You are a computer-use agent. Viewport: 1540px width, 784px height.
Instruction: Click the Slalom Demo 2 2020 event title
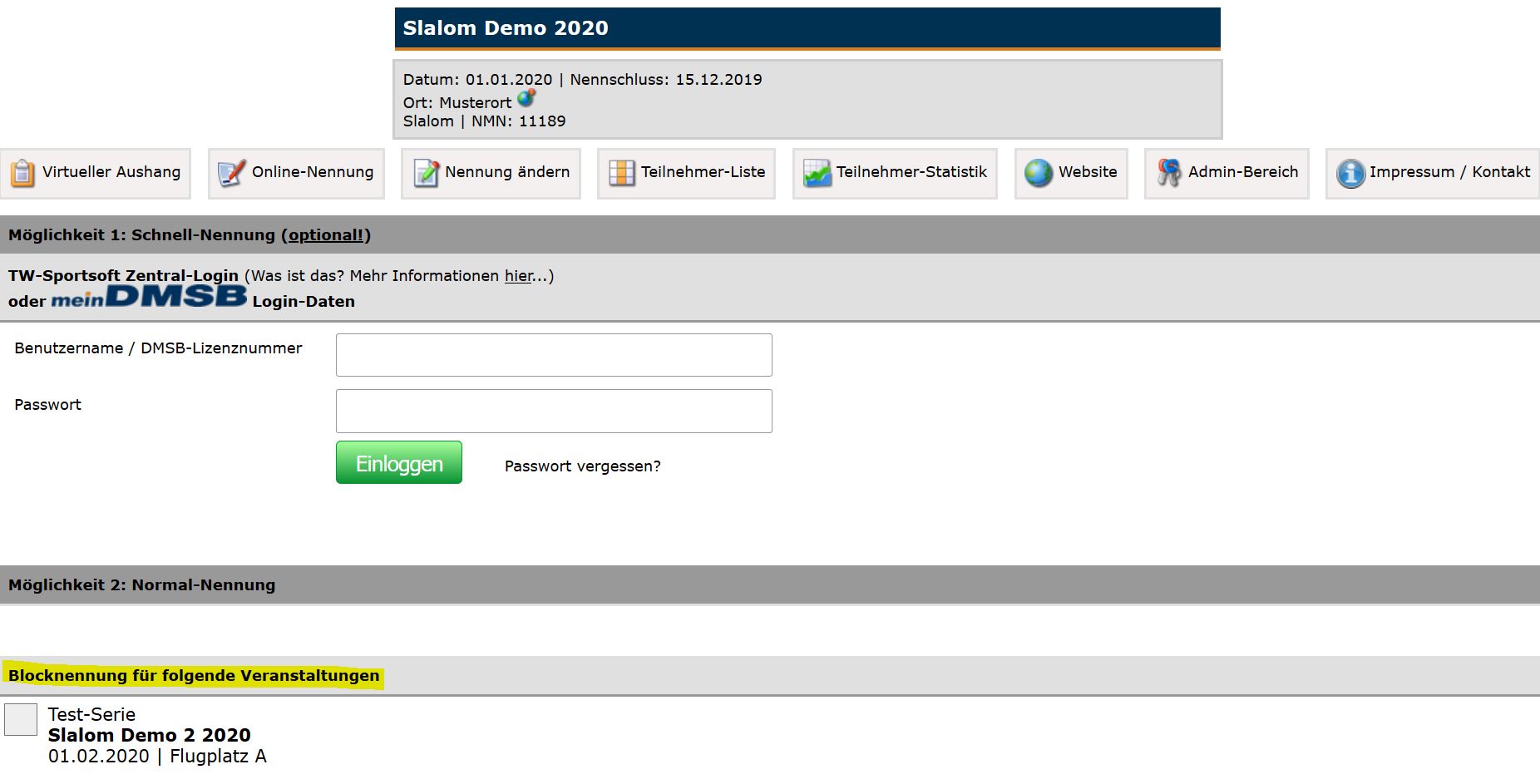tap(149, 735)
